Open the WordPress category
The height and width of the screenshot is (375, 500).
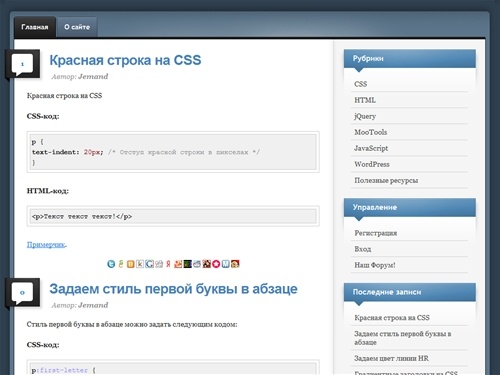(372, 164)
